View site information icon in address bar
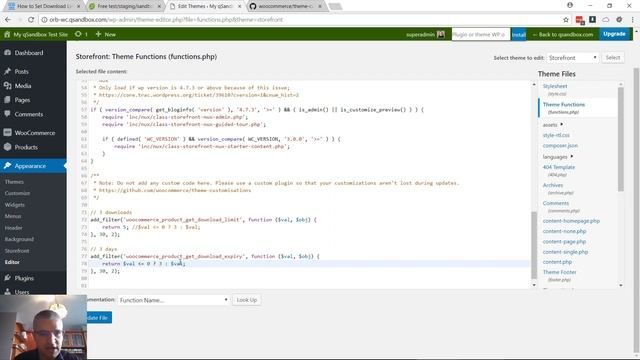This screenshot has width=640, height=360. point(44,20)
